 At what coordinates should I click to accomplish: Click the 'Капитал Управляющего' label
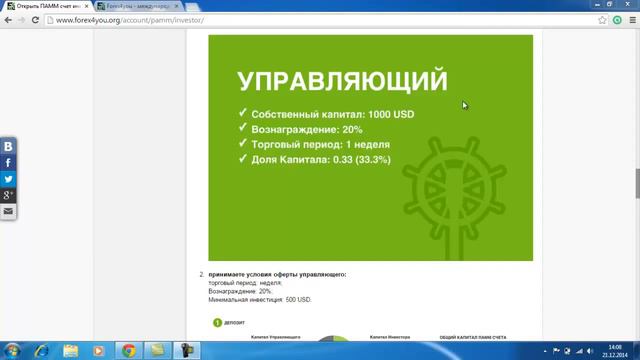276,337
